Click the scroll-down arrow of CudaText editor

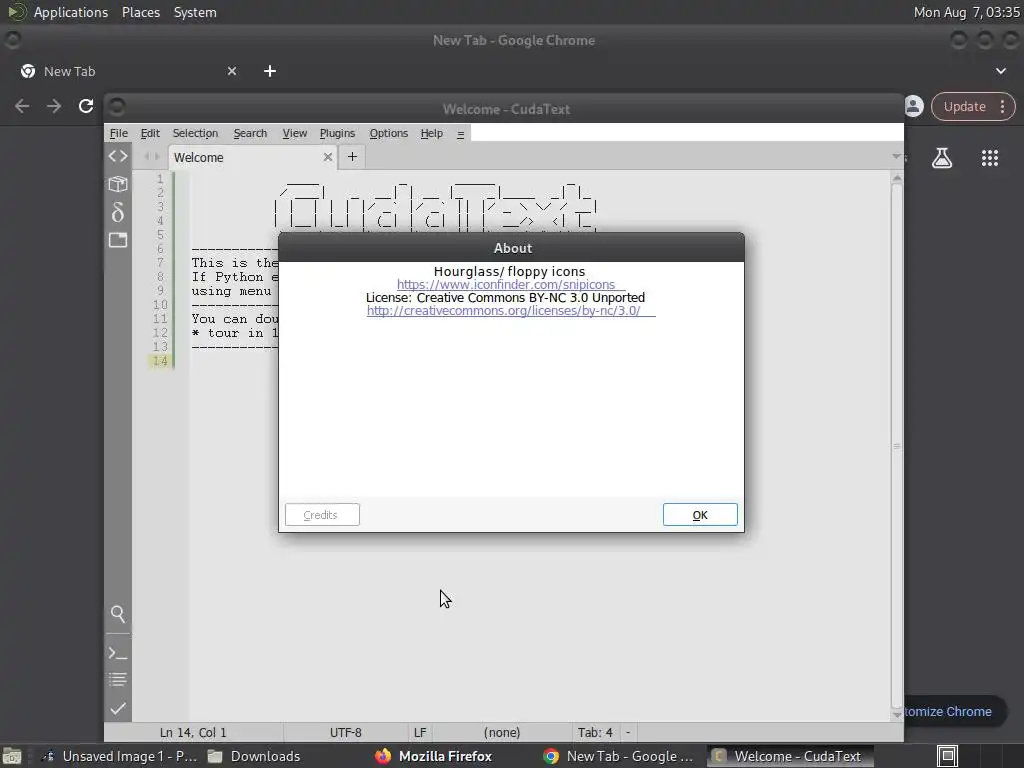(x=897, y=714)
